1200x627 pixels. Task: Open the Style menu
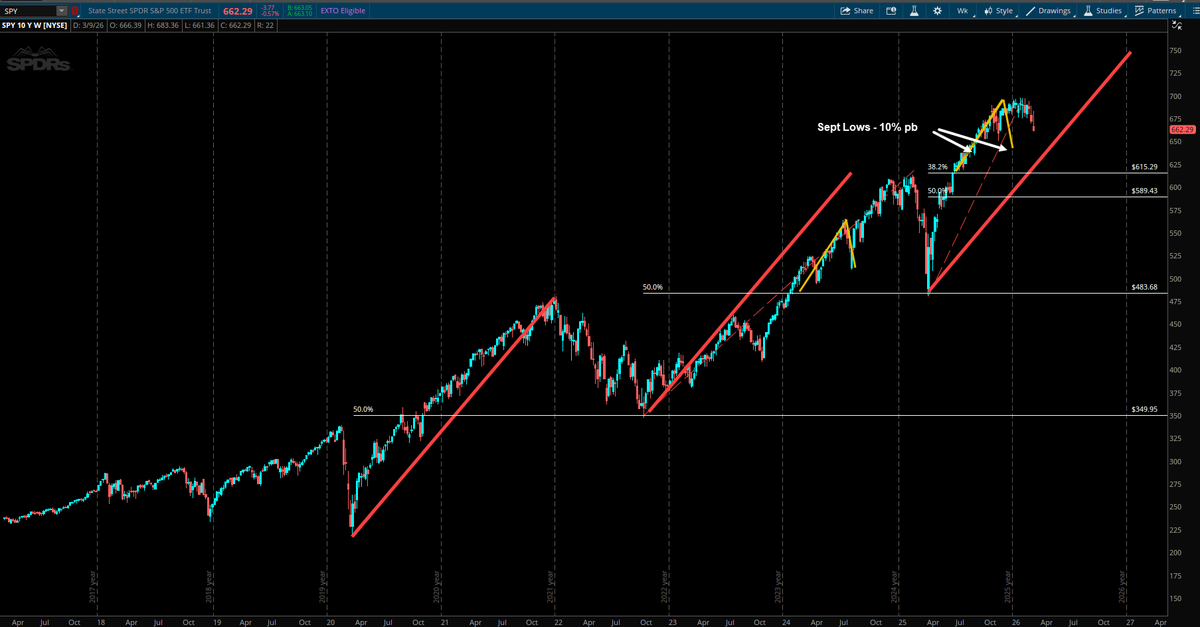pos(997,11)
